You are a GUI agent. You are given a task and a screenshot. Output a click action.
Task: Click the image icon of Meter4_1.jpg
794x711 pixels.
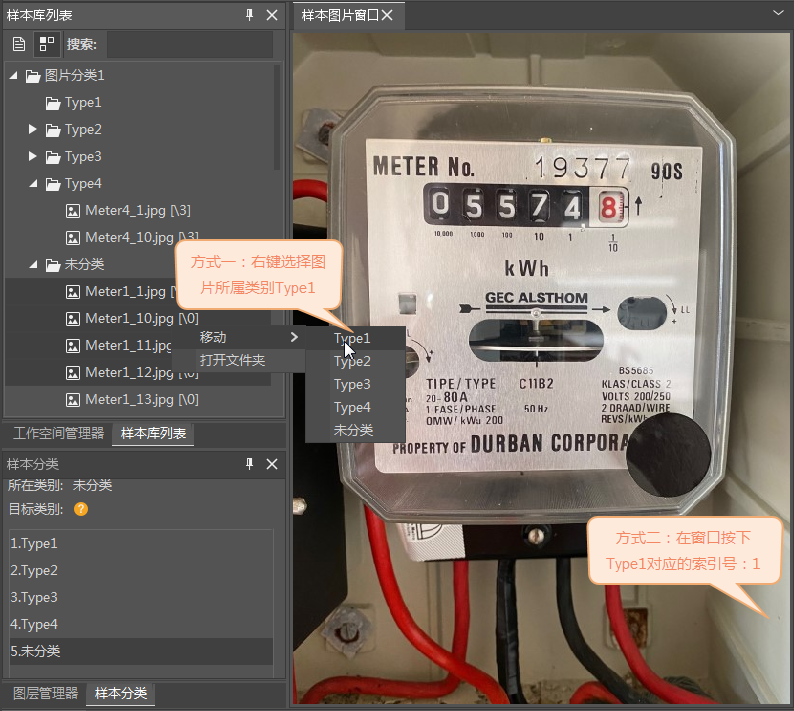click(73, 210)
